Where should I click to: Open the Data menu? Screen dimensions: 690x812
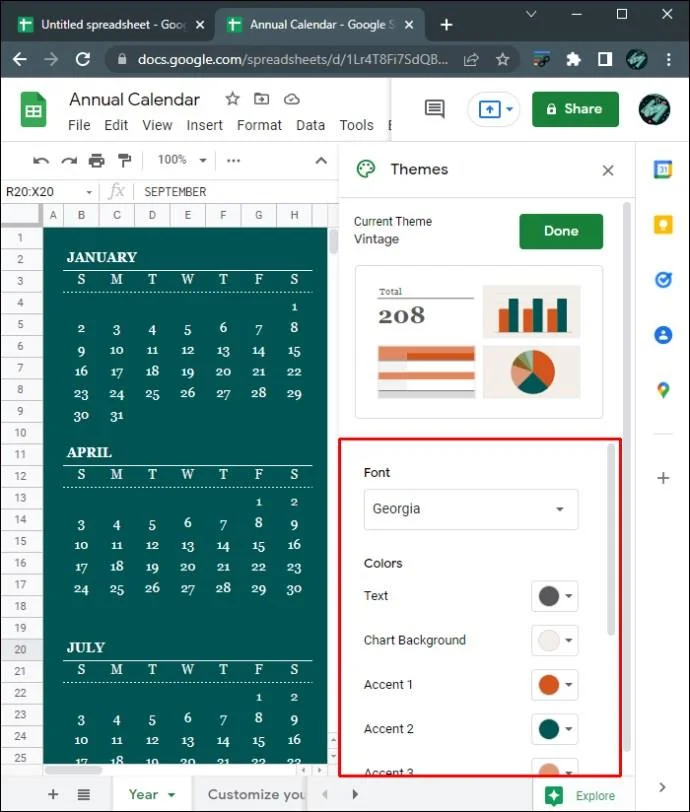[311, 125]
